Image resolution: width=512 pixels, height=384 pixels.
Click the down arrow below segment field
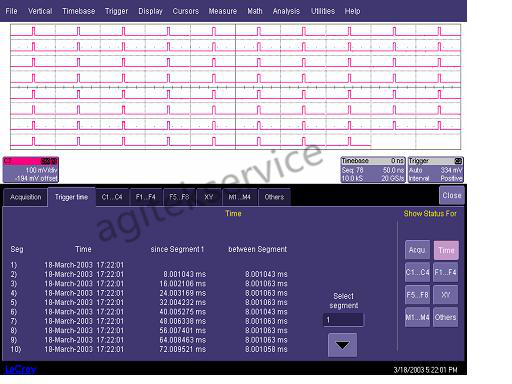pyautogui.click(x=342, y=345)
